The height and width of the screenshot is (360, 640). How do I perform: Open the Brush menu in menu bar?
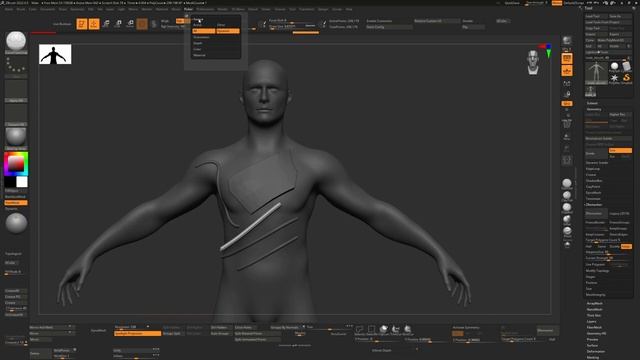[x=20, y=9]
